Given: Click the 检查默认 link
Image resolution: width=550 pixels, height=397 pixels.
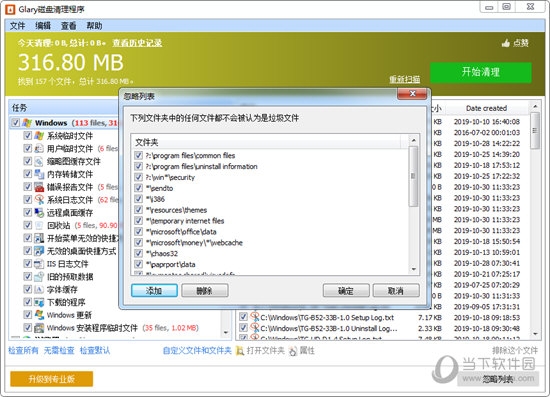Looking at the screenshot, I should click(x=95, y=350).
